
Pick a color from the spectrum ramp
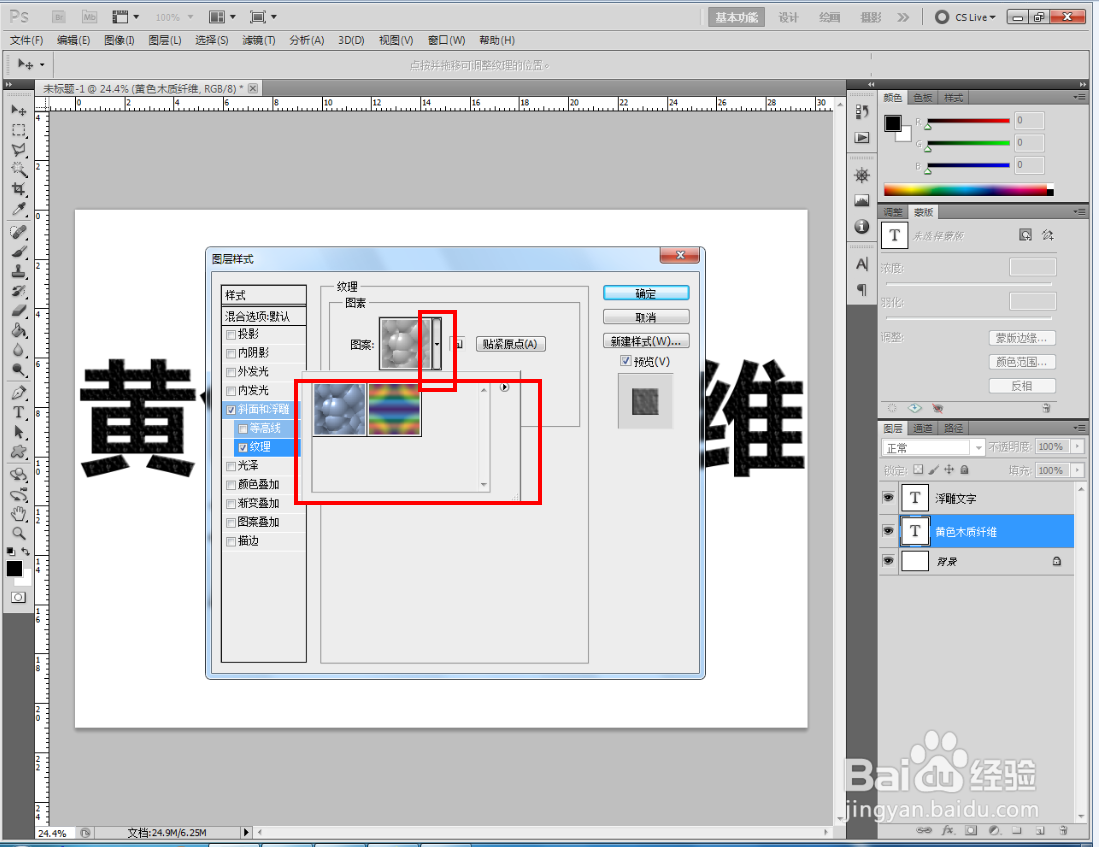click(x=968, y=189)
